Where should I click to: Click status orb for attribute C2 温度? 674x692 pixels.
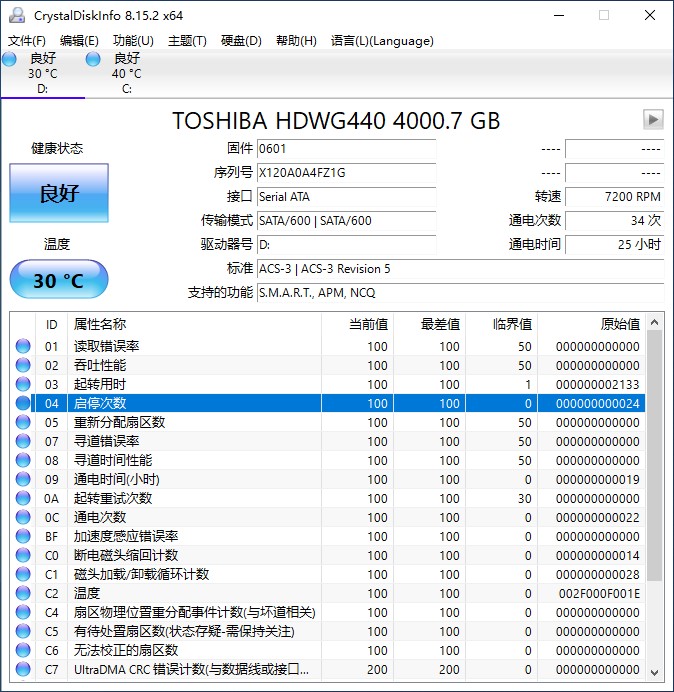pos(23,593)
